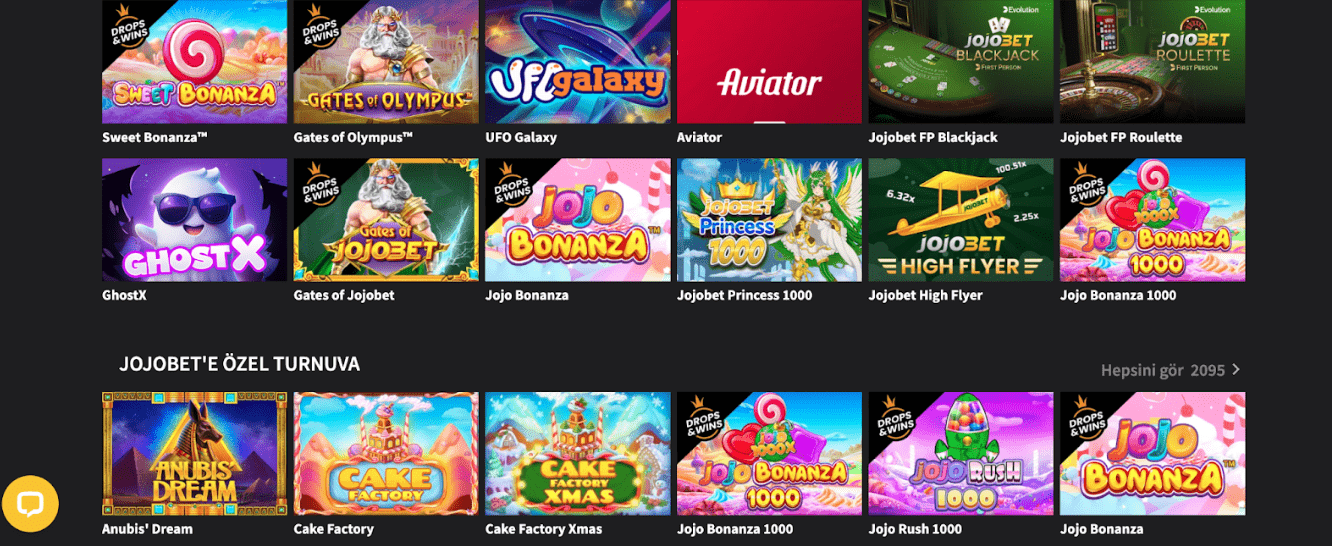
Task: Launch the GhostX game tile
Action: (194, 220)
